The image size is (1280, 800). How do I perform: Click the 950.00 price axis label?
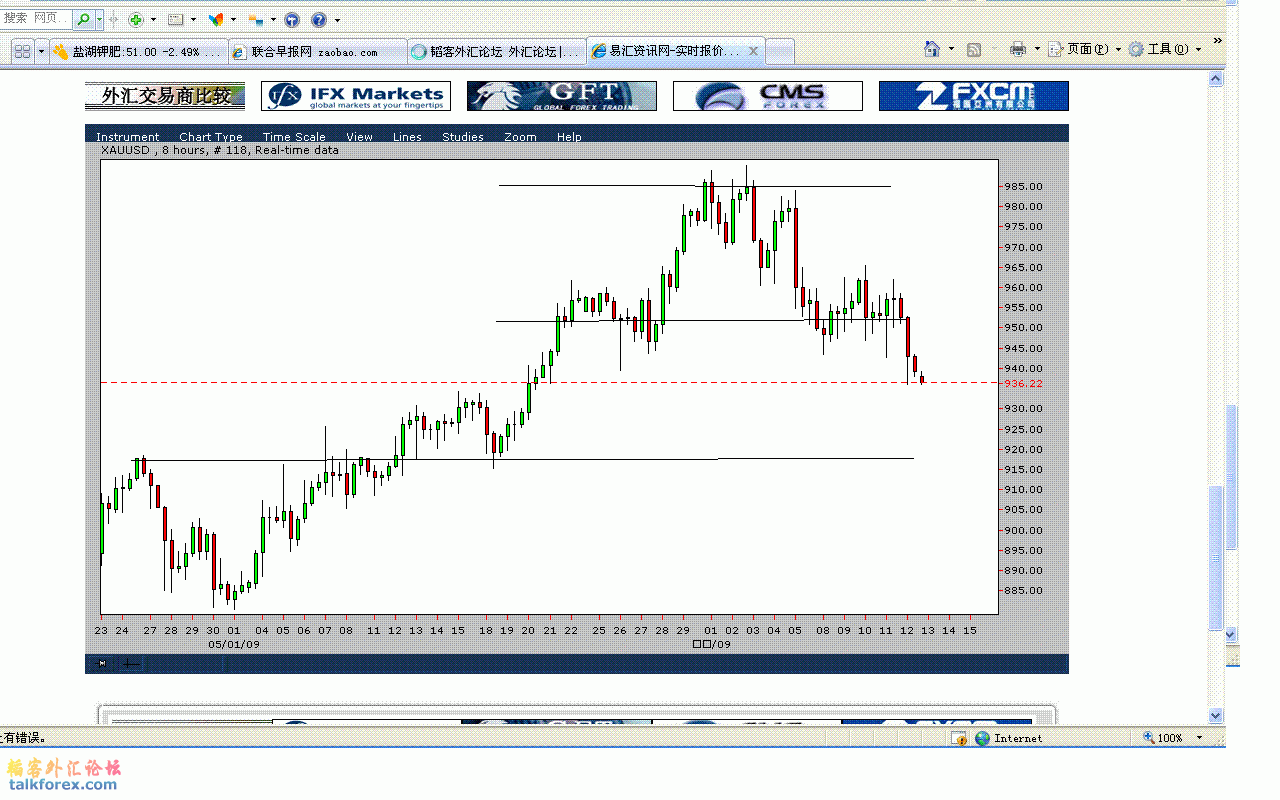(1024, 328)
